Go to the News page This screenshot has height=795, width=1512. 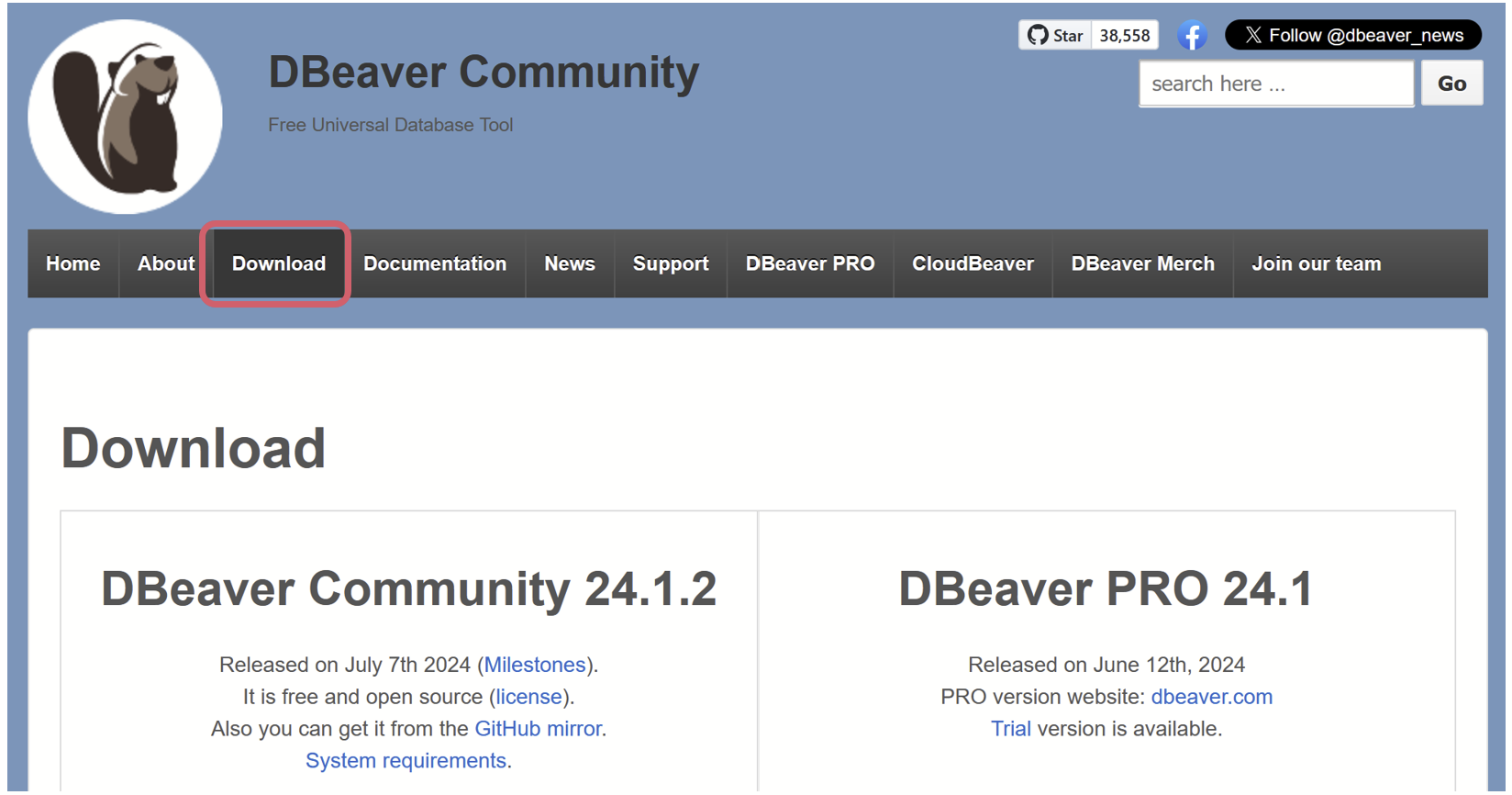[x=570, y=263]
